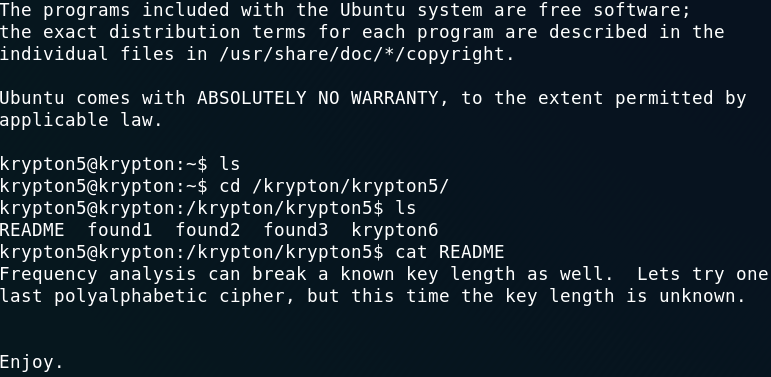
Task: Click the first 'krypton5@krypton:~$' prompt
Action: point(104,165)
